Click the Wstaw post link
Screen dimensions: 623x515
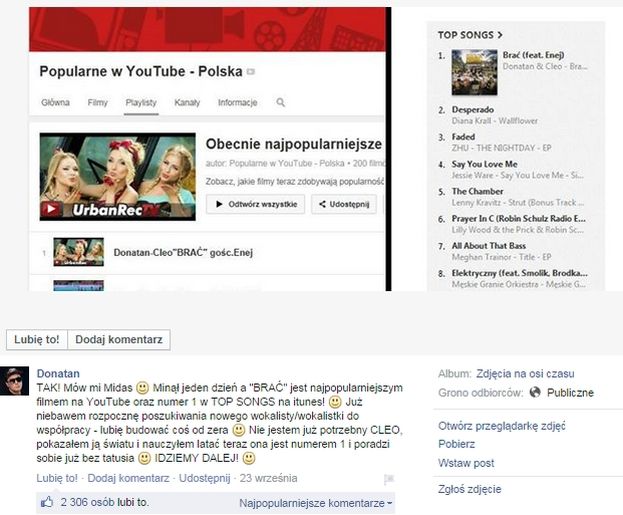(466, 463)
